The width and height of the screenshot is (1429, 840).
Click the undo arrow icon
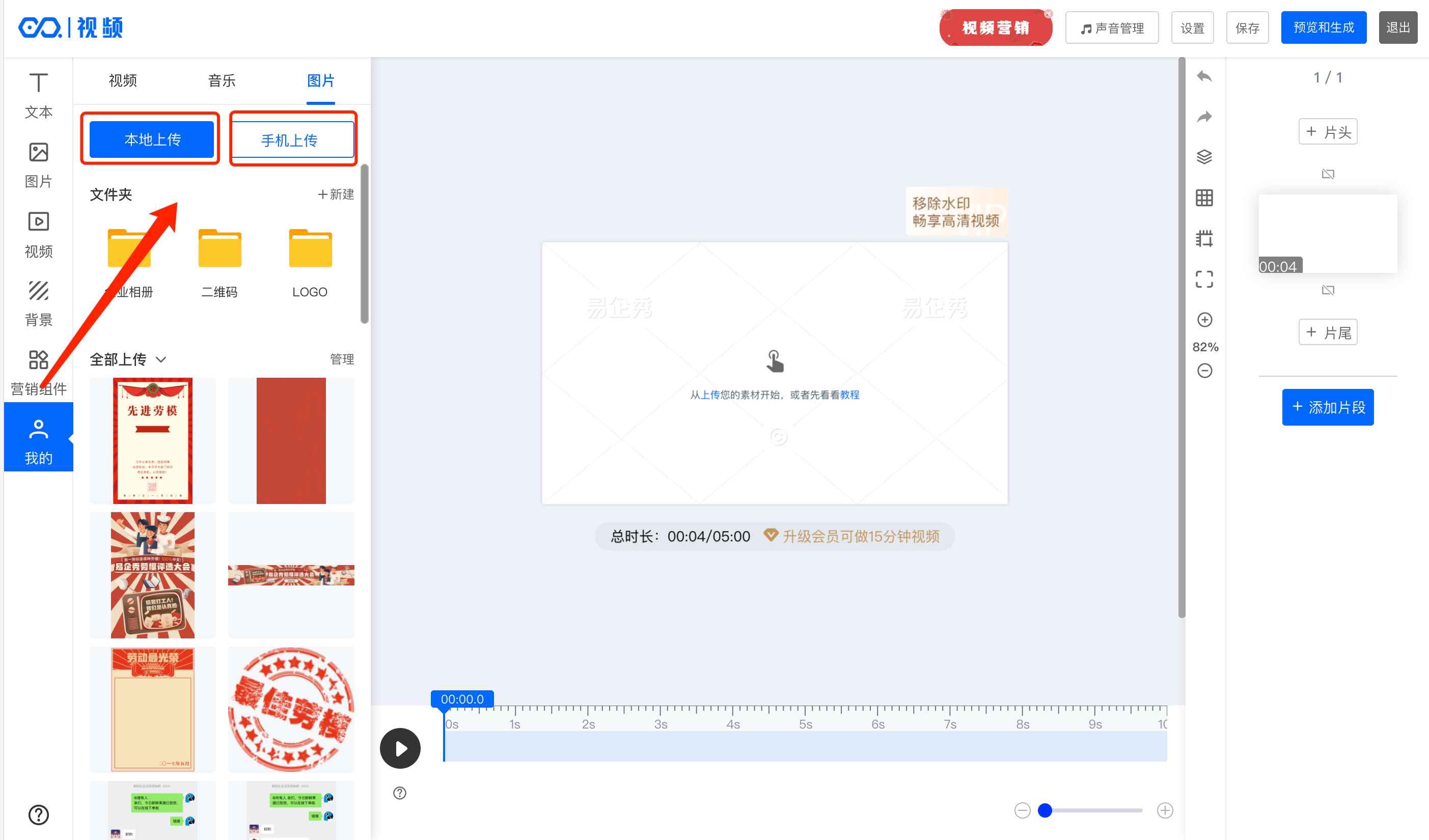click(1204, 76)
